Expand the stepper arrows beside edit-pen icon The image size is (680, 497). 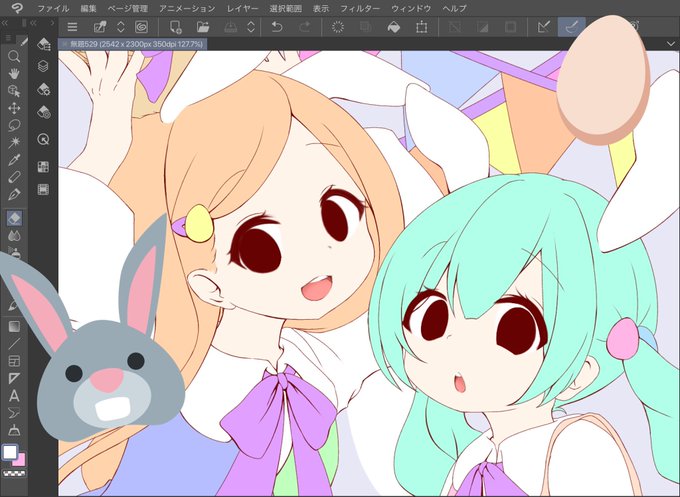point(121,27)
